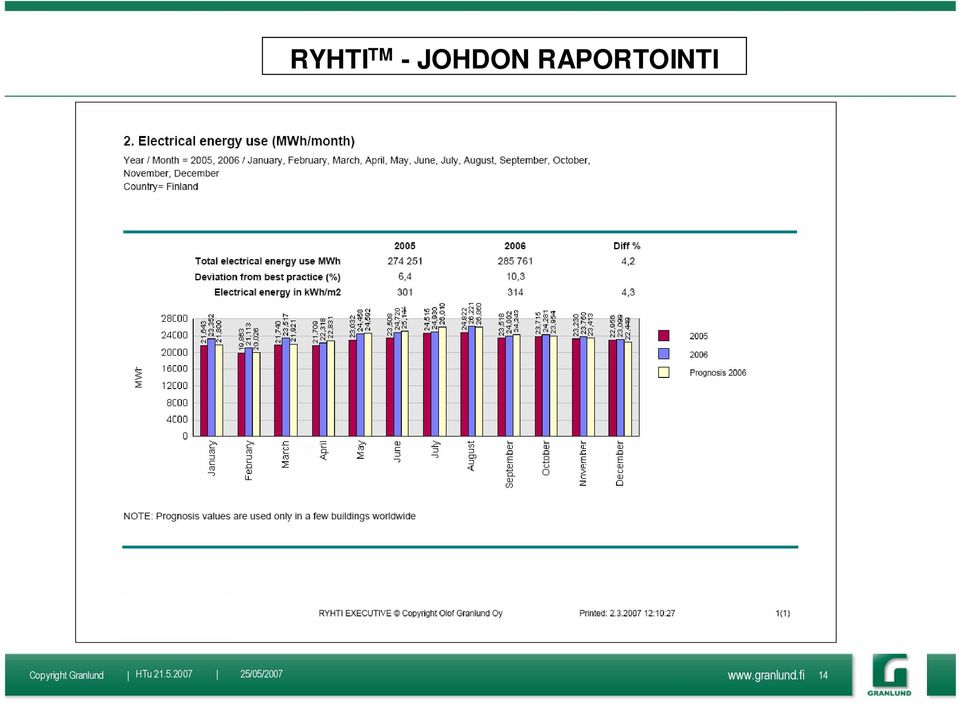The height and width of the screenshot is (714, 959).
Task: Click the MWh y-axis title
Action: tap(138, 377)
